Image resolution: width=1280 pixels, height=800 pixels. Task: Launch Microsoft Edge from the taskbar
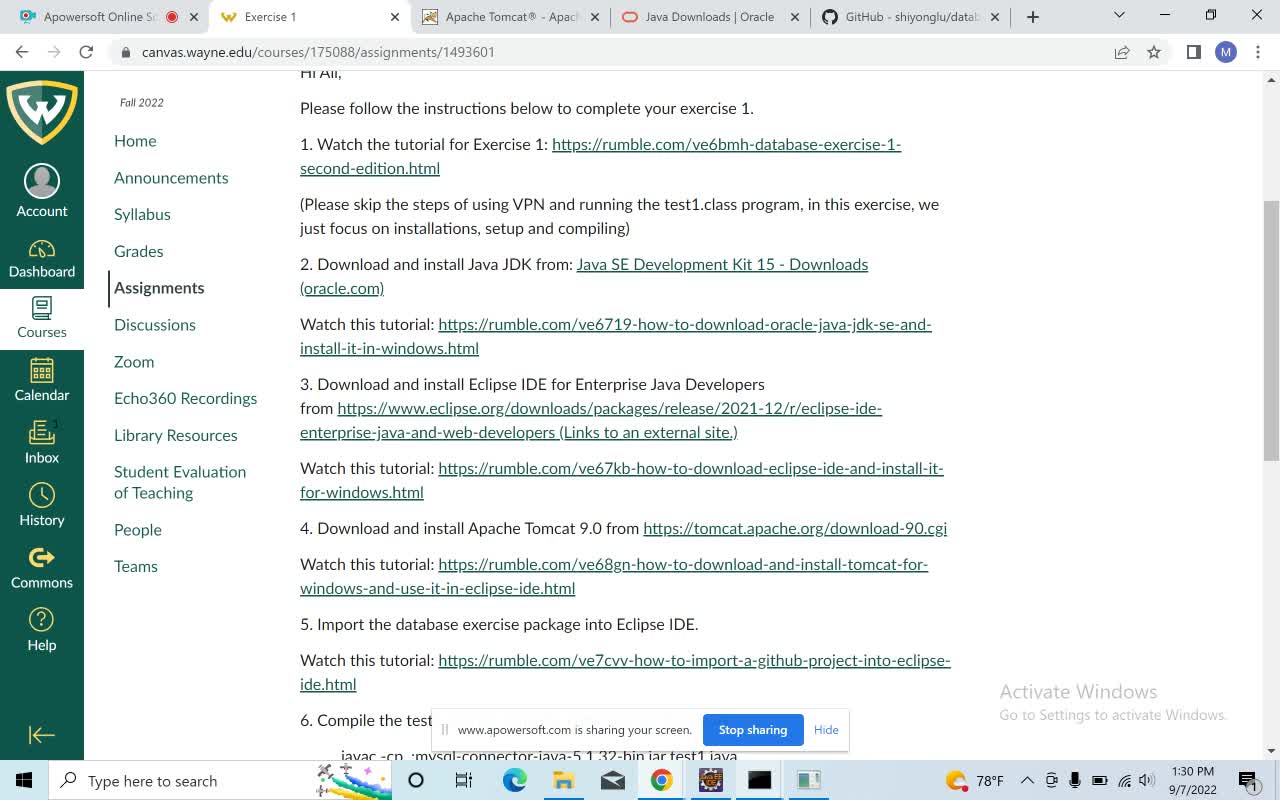pos(514,780)
